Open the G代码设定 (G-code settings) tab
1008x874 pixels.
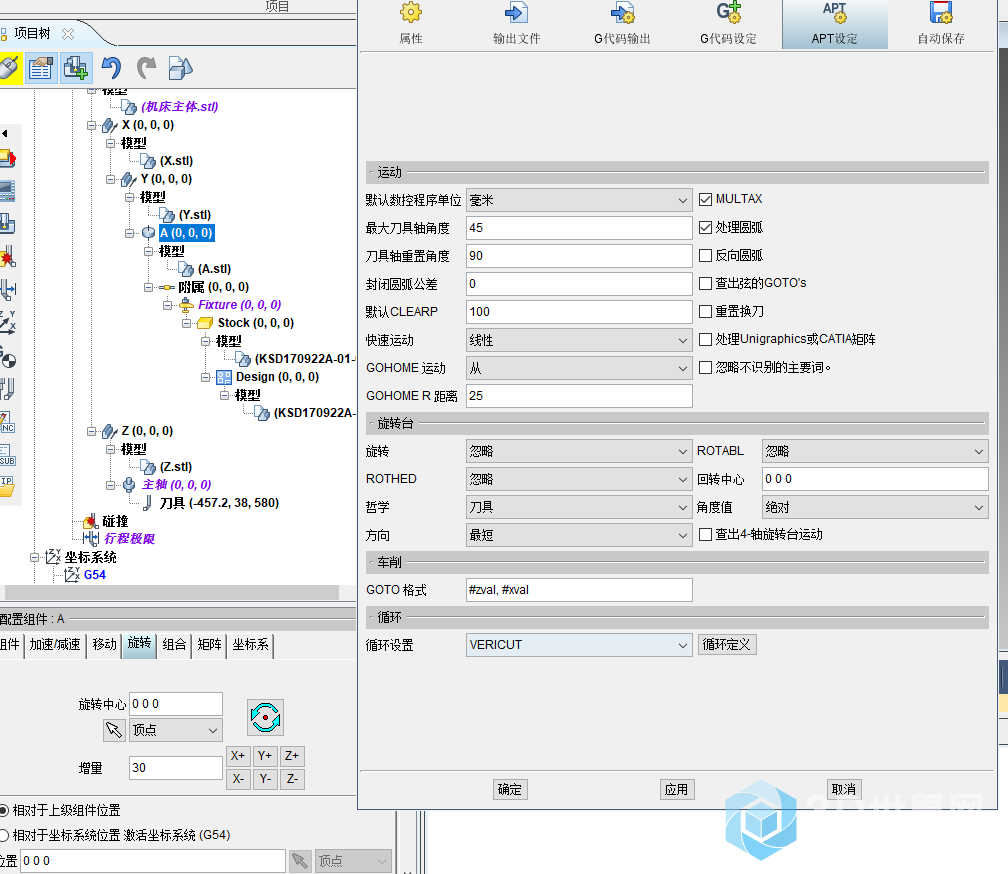(728, 24)
